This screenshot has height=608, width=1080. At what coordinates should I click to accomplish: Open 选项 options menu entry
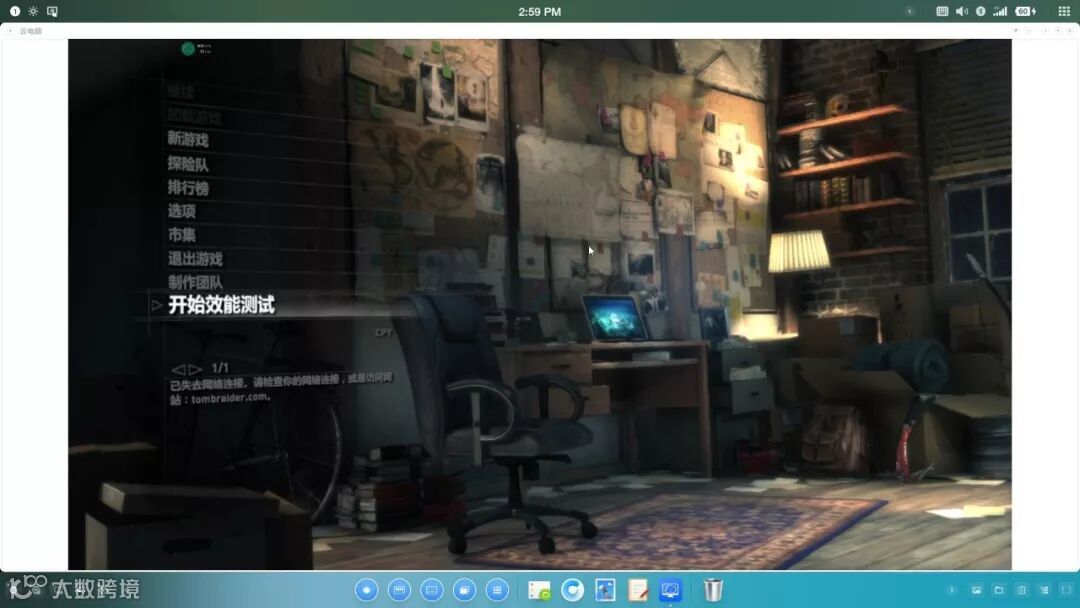coord(182,211)
